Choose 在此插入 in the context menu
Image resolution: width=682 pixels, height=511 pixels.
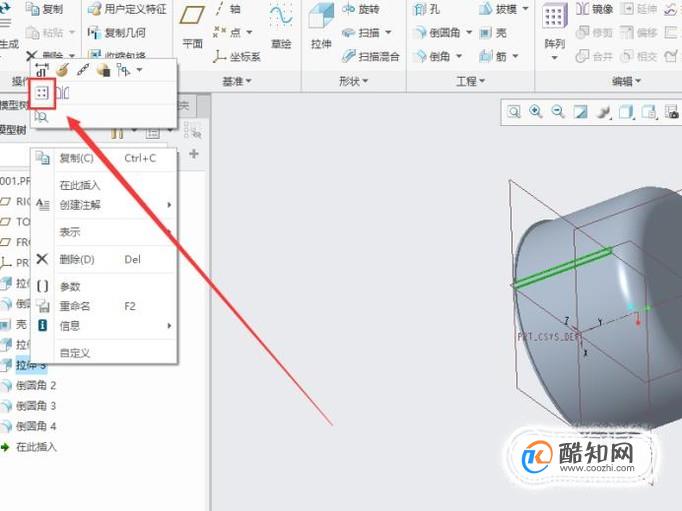click(x=104, y=185)
